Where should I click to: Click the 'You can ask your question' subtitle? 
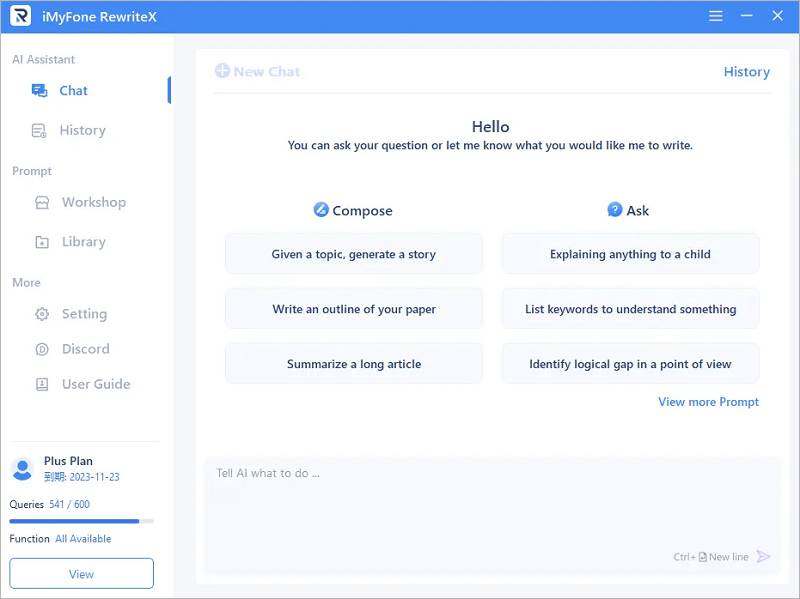coord(490,145)
